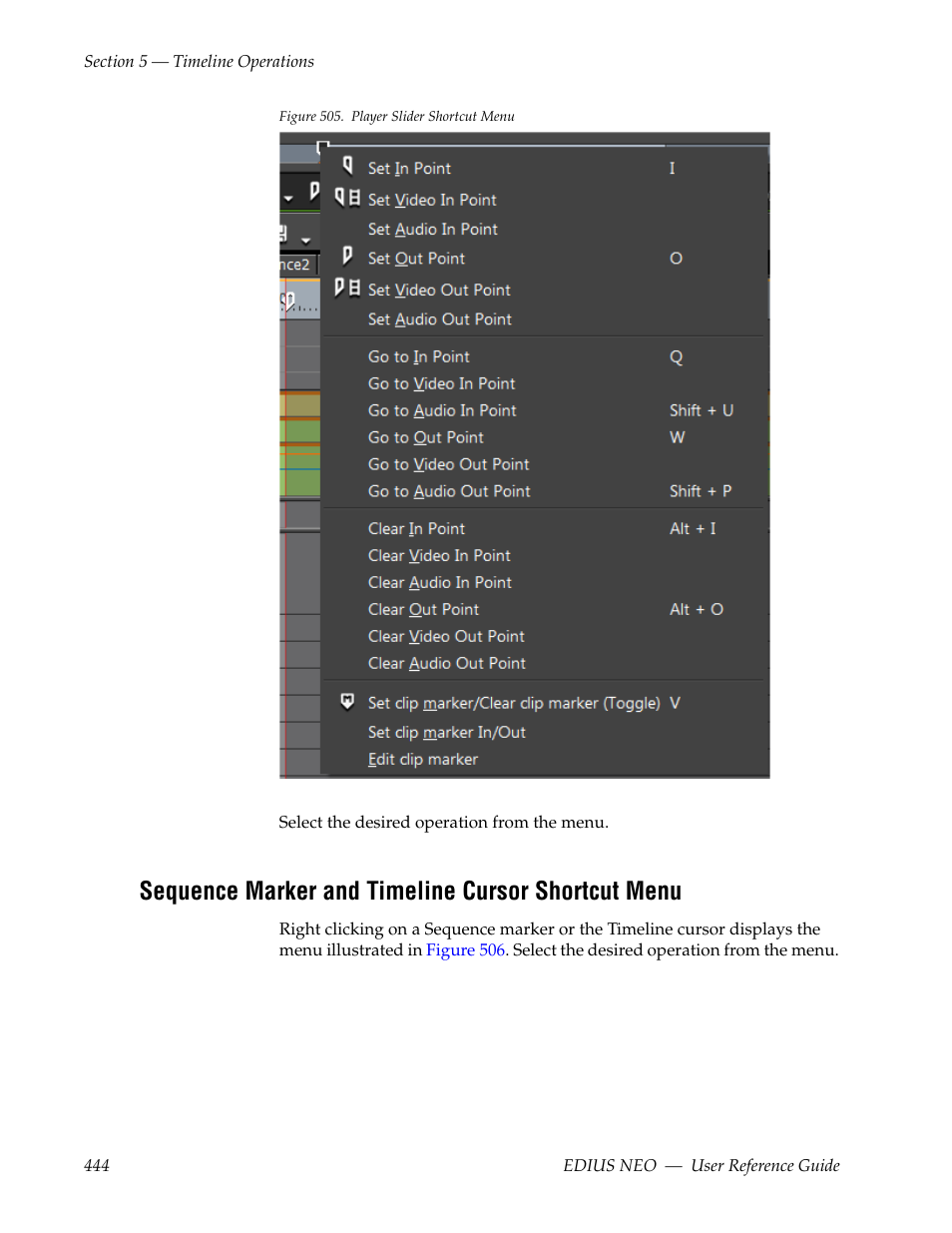Viewport: 952px width, 1233px height.
Task: Choose Go to Video Out Point
Action: (448, 464)
